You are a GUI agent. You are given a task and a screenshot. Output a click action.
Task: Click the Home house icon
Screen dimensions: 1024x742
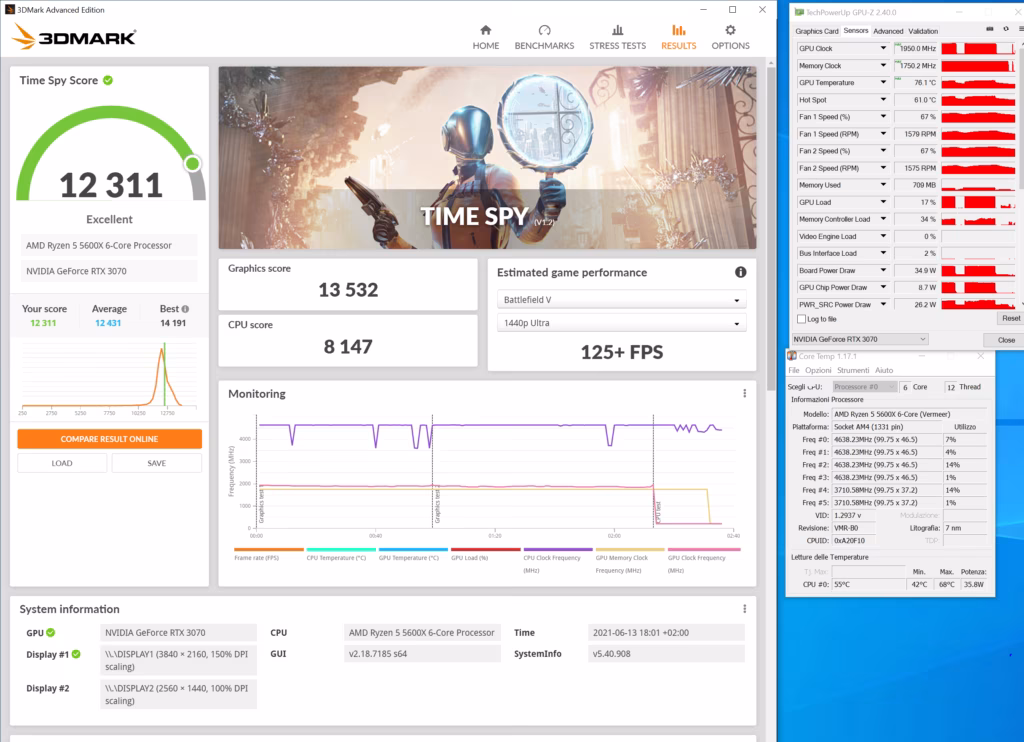(x=485, y=30)
